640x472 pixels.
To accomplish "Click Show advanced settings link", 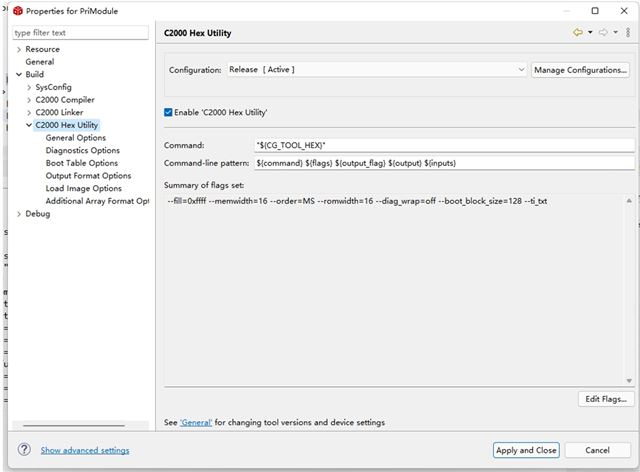I will pyautogui.click(x=85, y=451).
